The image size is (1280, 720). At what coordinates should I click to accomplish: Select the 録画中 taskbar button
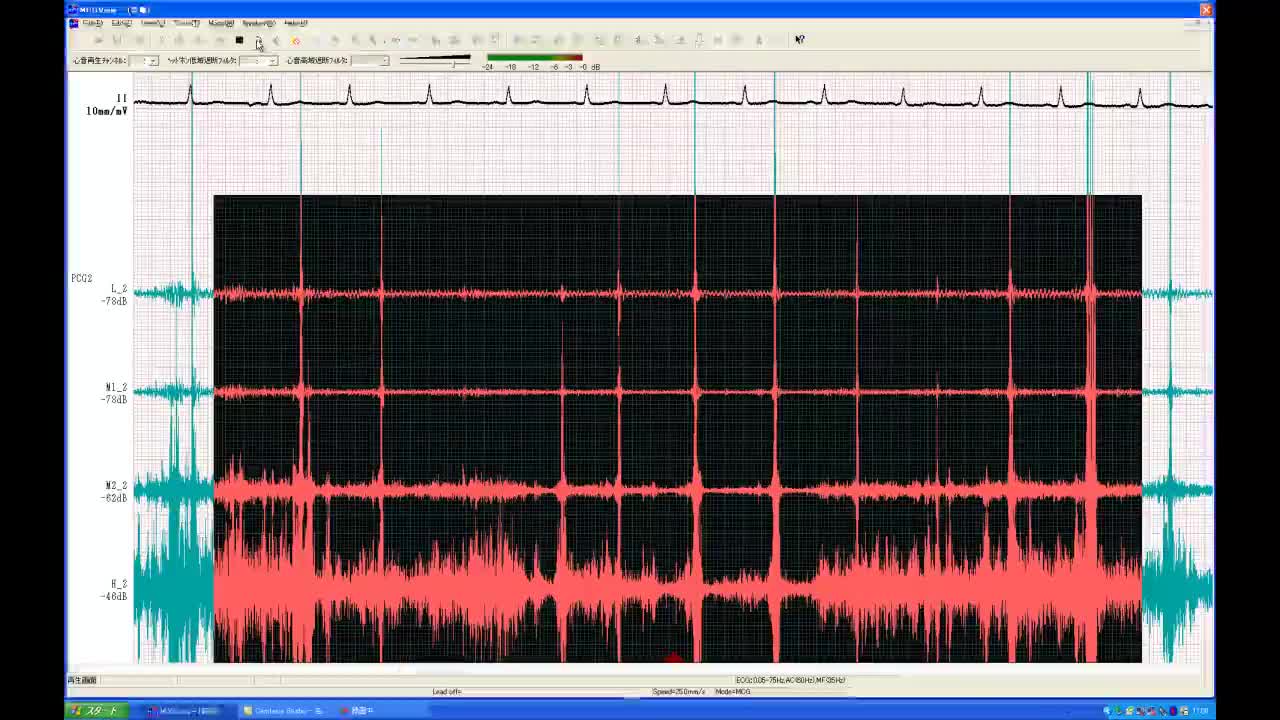tap(358, 710)
